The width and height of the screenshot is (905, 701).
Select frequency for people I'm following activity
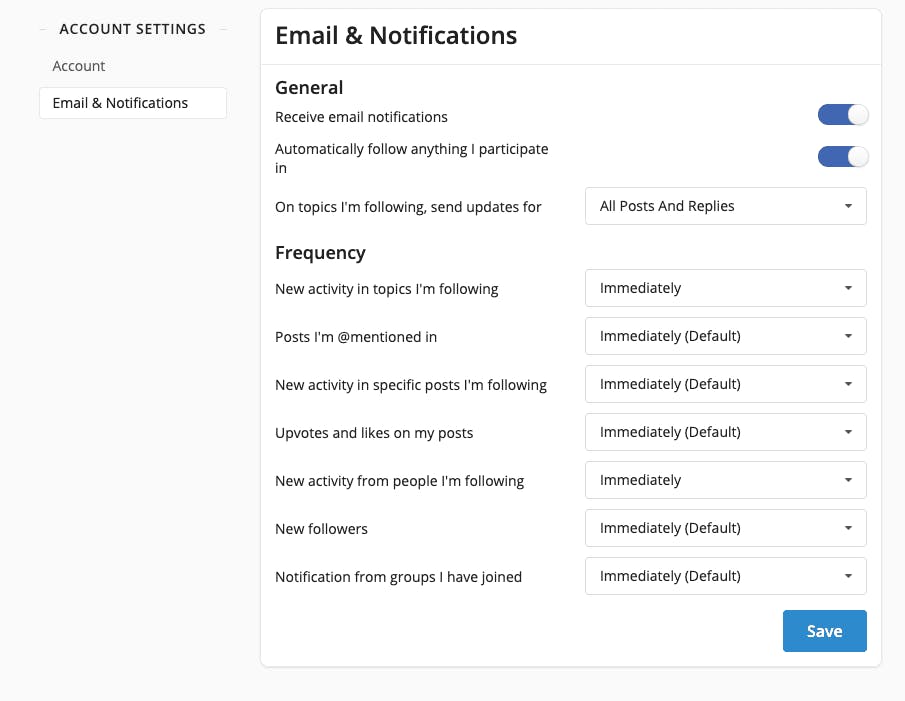(726, 480)
